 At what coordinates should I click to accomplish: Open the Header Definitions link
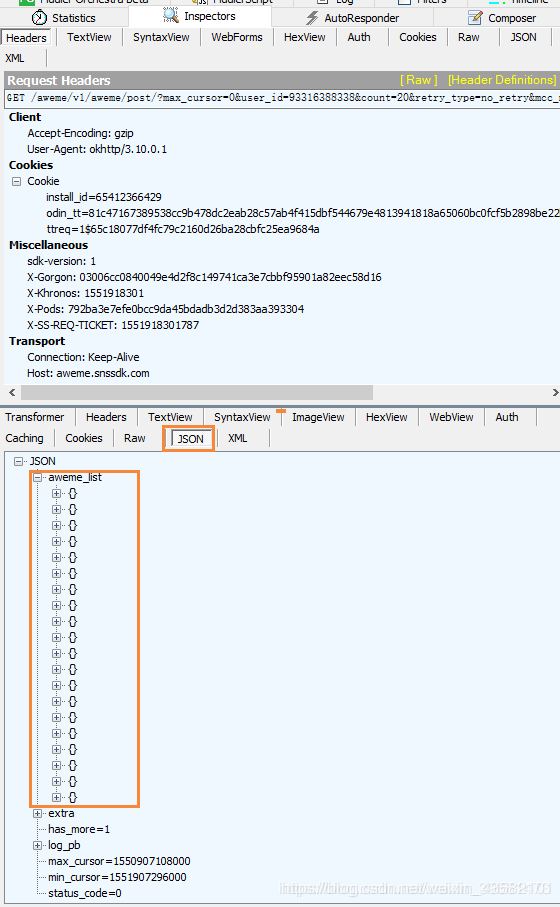502,80
